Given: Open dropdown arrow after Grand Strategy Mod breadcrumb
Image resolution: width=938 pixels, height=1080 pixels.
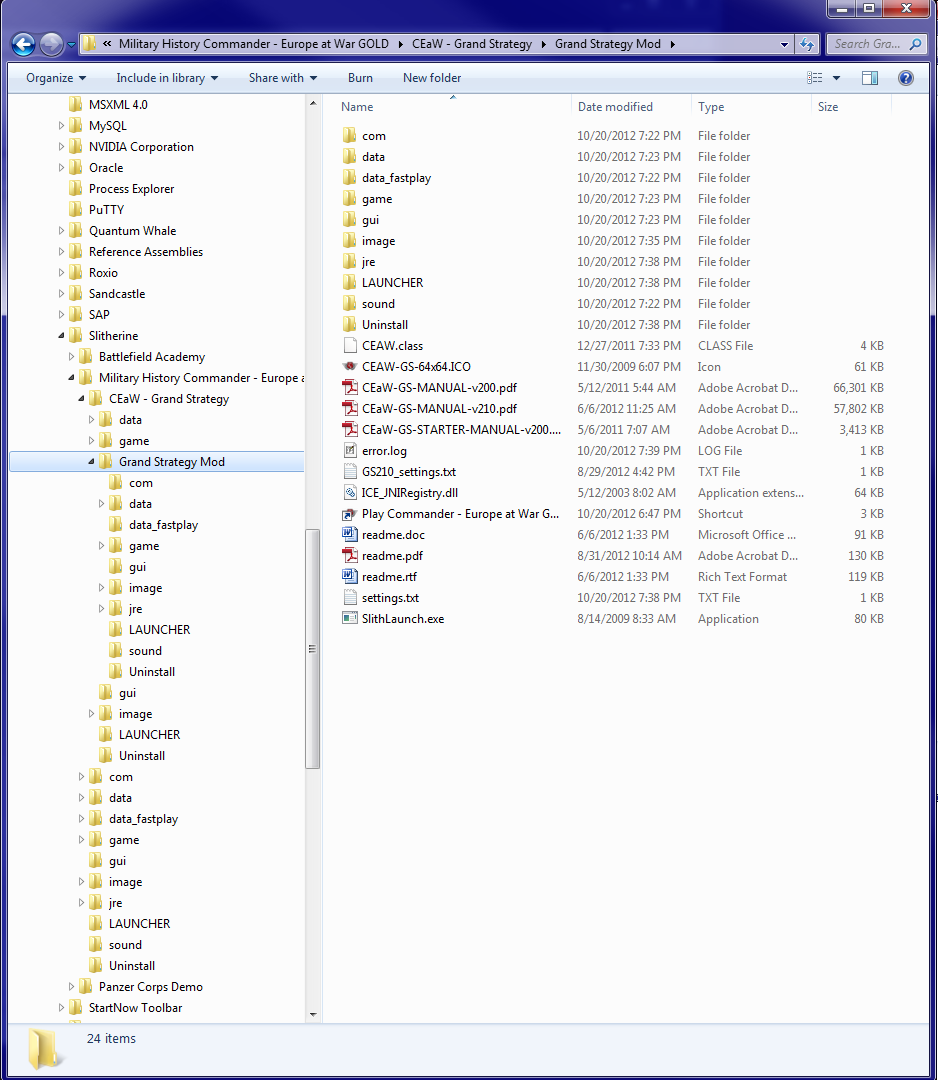Looking at the screenshot, I should [x=672, y=44].
